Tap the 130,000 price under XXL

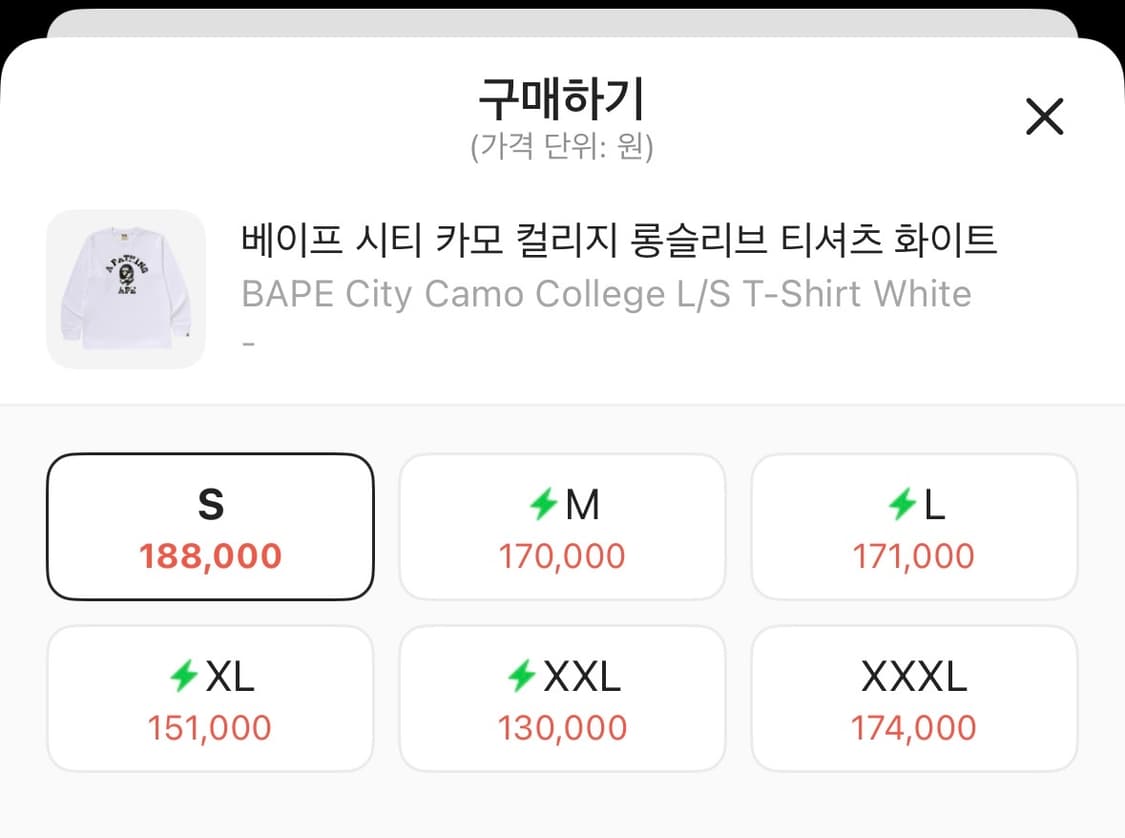(562, 727)
